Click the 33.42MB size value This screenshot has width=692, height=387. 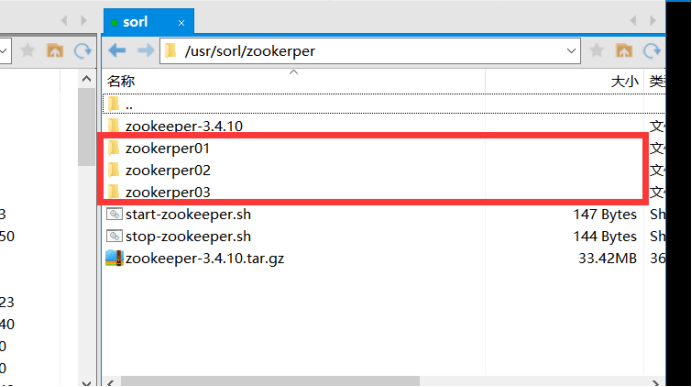607,258
